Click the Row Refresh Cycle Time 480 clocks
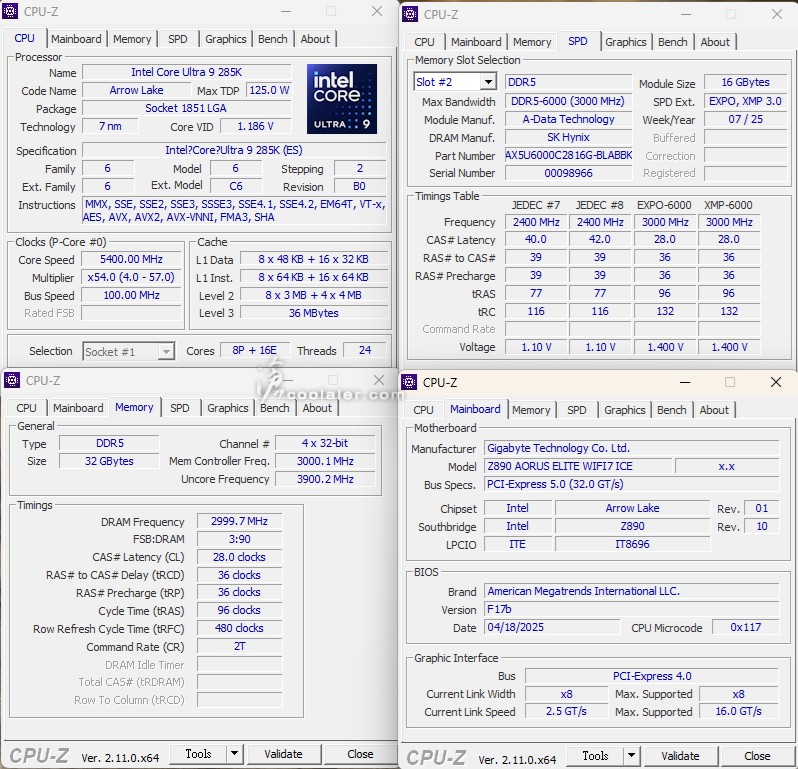Screen dimensions: 798x769 pyautogui.click(x=239, y=628)
